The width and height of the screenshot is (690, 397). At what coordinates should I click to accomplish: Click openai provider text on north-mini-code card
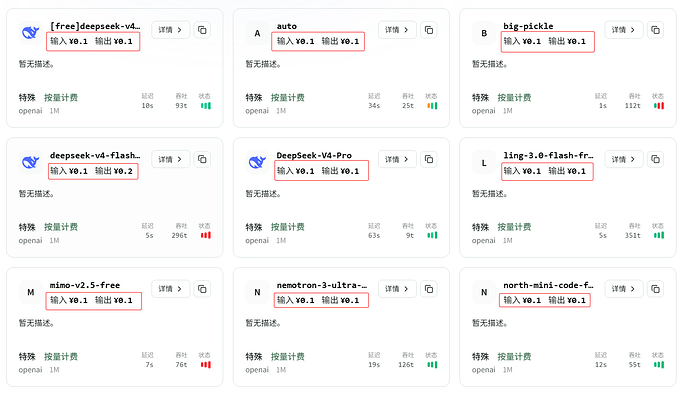(x=484, y=370)
